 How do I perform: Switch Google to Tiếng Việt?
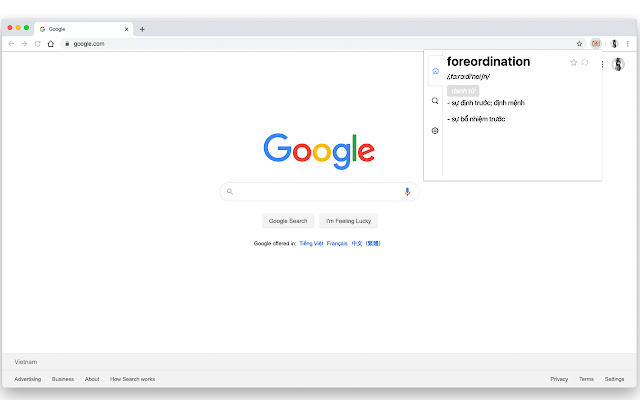click(x=311, y=243)
